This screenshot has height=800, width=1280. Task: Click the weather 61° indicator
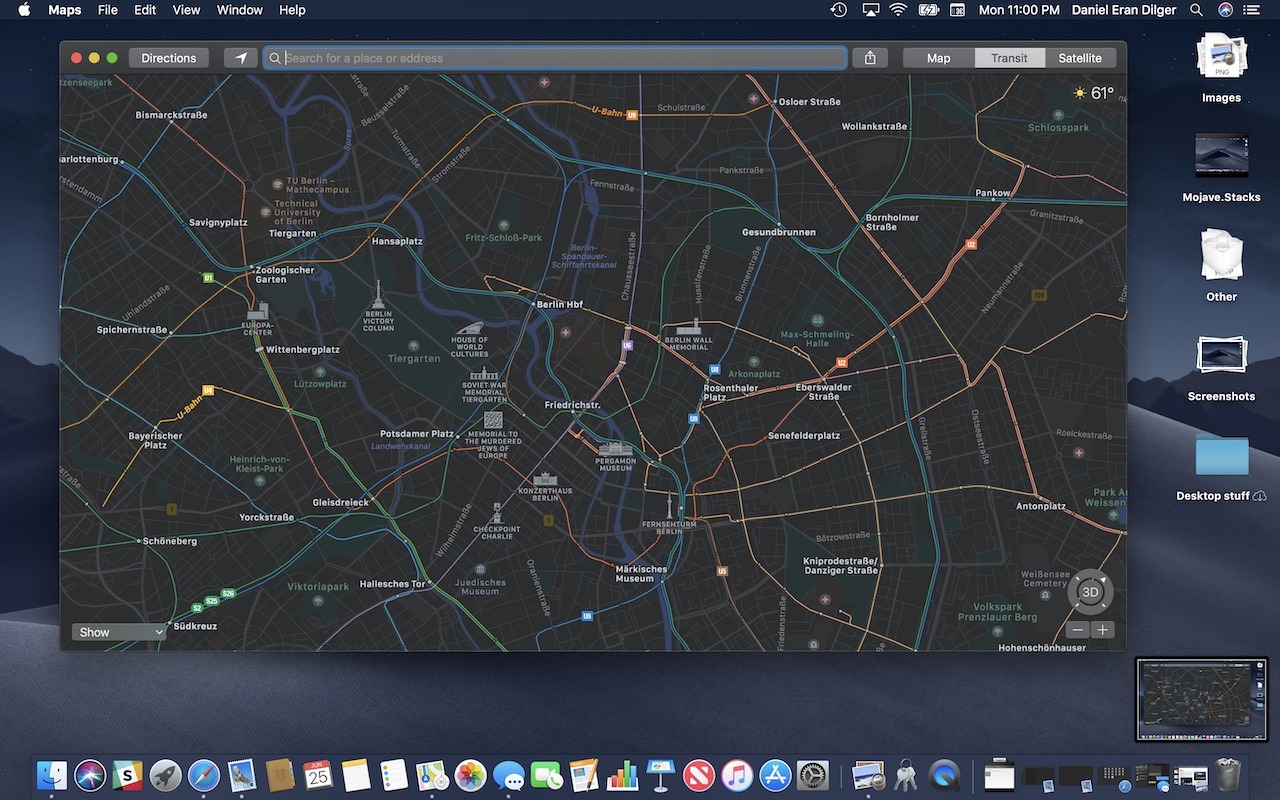pos(1093,93)
